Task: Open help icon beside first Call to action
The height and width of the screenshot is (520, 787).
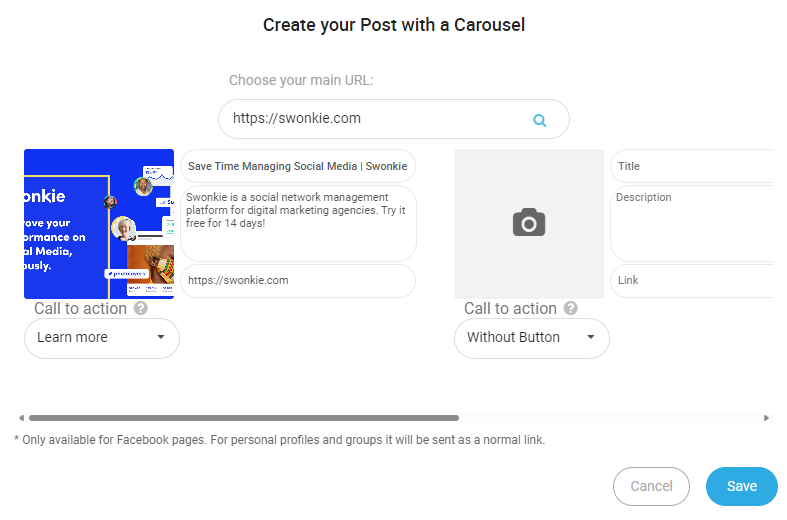Action: [141, 308]
